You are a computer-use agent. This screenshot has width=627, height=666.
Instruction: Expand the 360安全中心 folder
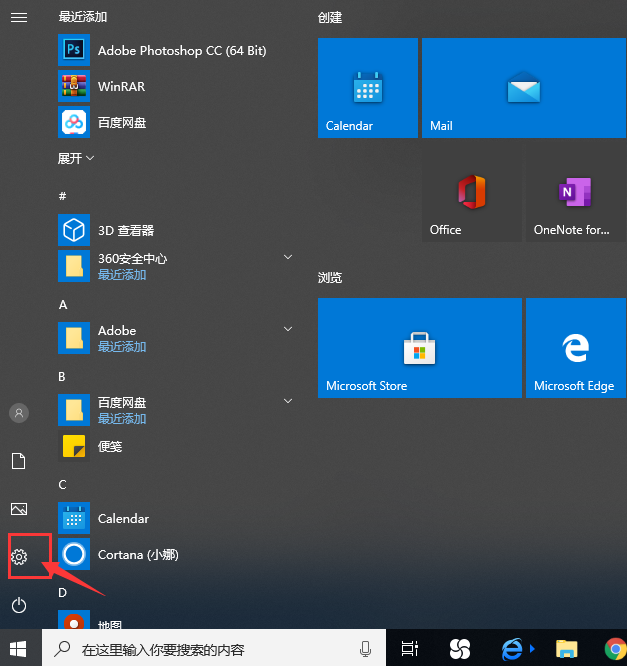pos(288,258)
